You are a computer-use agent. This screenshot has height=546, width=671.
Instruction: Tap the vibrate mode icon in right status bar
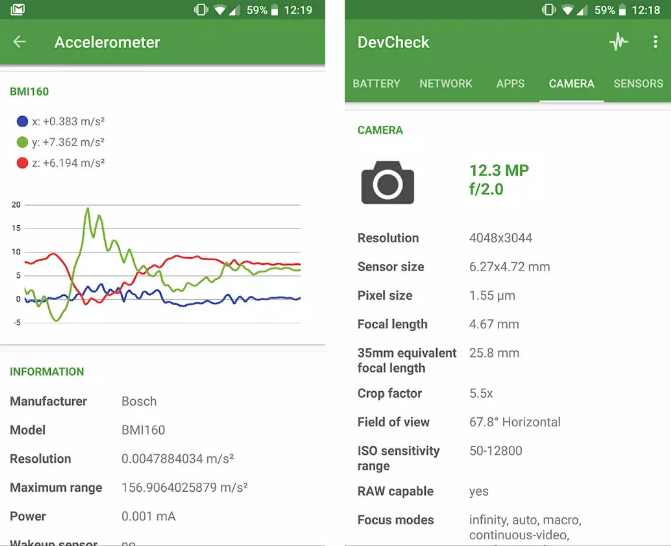click(x=546, y=10)
